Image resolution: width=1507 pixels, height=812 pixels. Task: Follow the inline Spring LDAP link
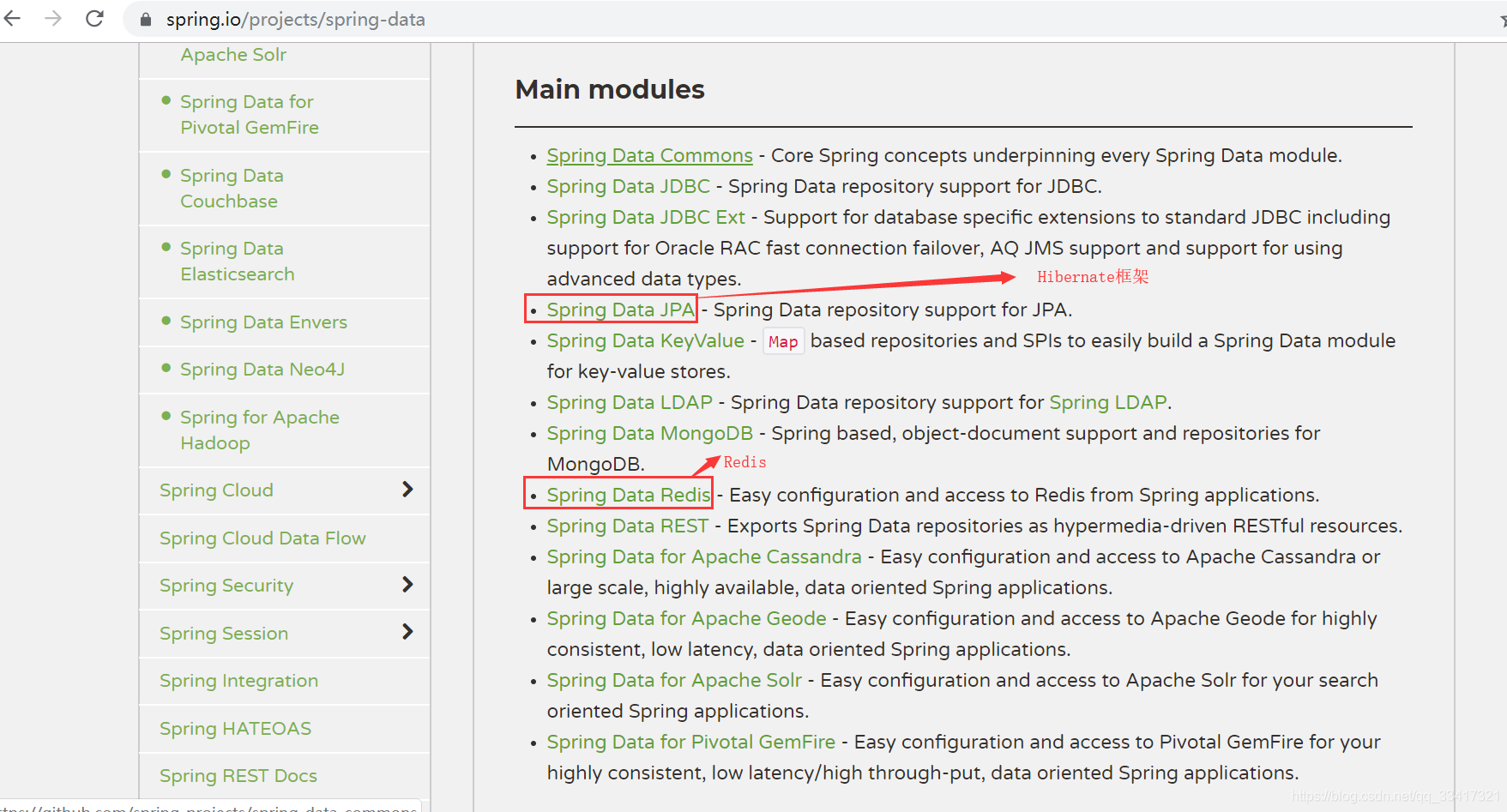coord(1107,403)
